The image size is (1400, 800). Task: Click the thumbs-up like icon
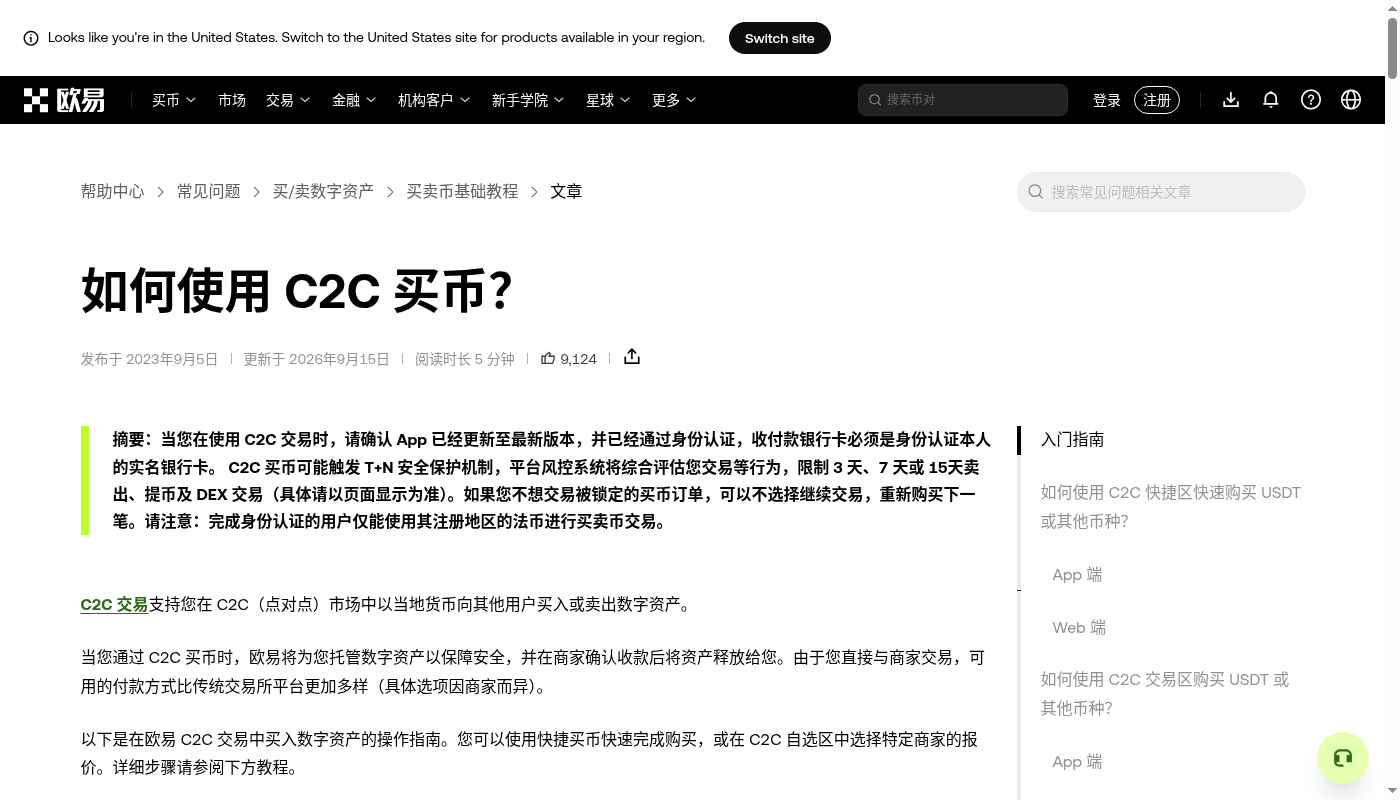tap(548, 358)
